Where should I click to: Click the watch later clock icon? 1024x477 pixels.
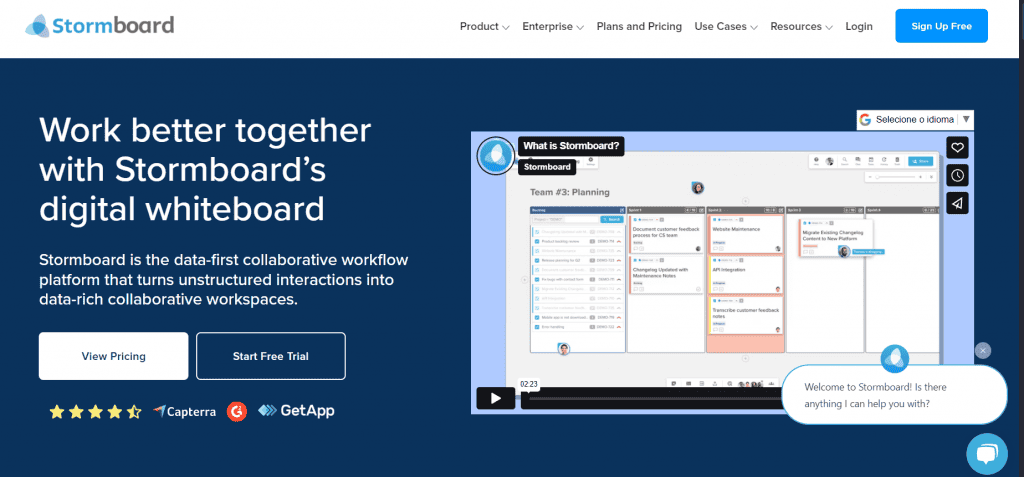tap(957, 175)
